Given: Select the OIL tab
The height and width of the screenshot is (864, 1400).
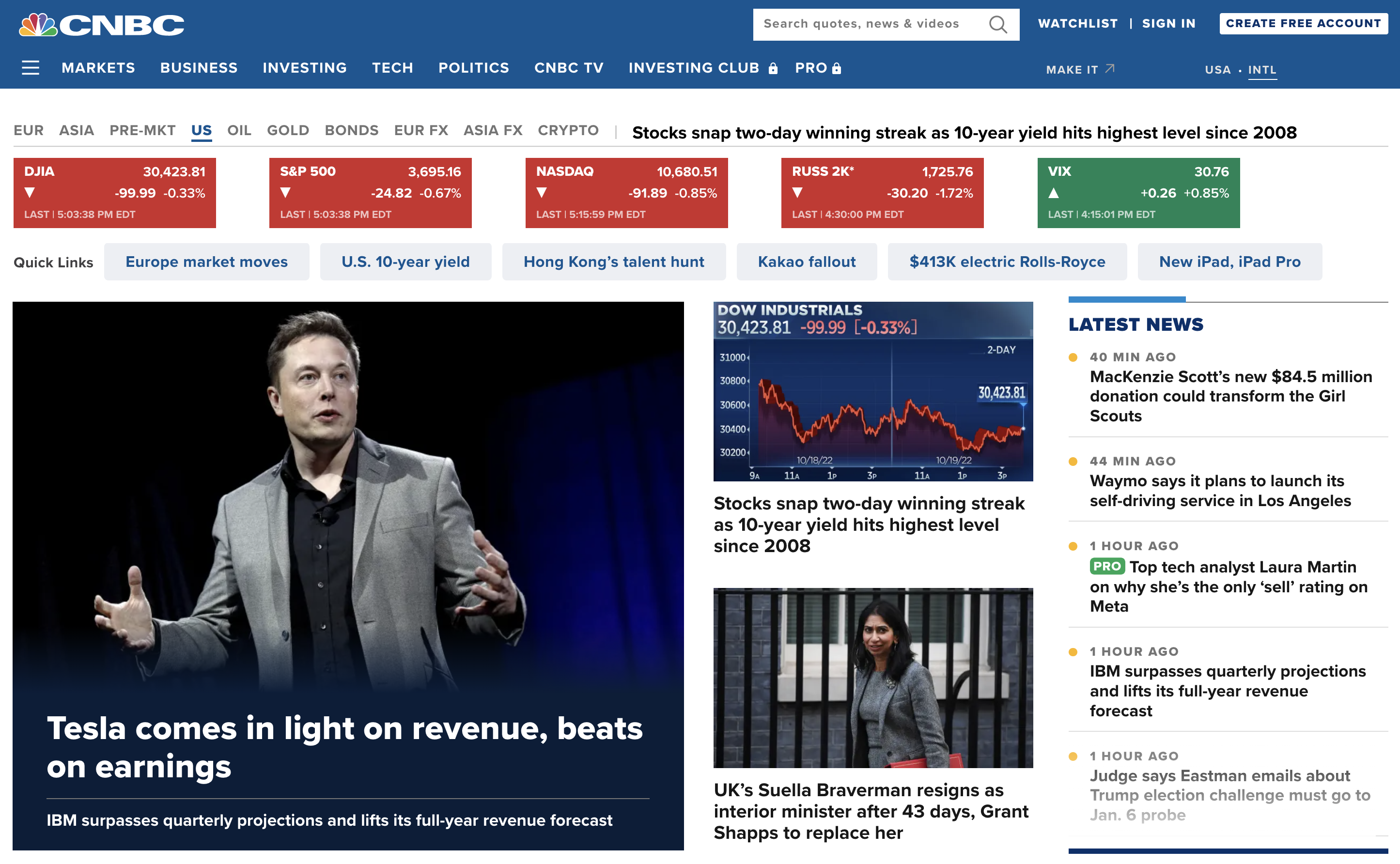Looking at the screenshot, I should coord(239,130).
